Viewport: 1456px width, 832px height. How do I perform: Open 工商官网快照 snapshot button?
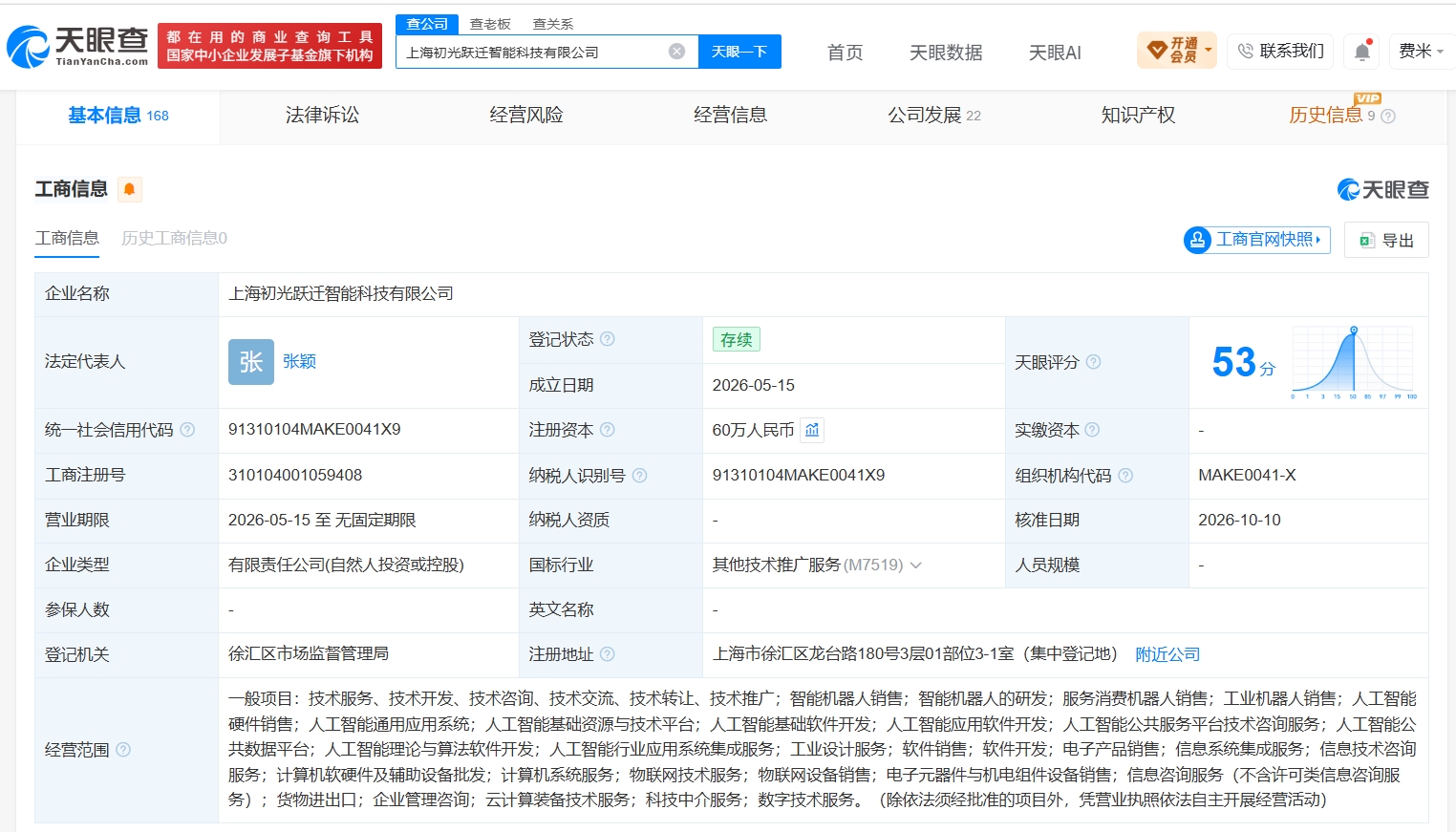(1257, 240)
